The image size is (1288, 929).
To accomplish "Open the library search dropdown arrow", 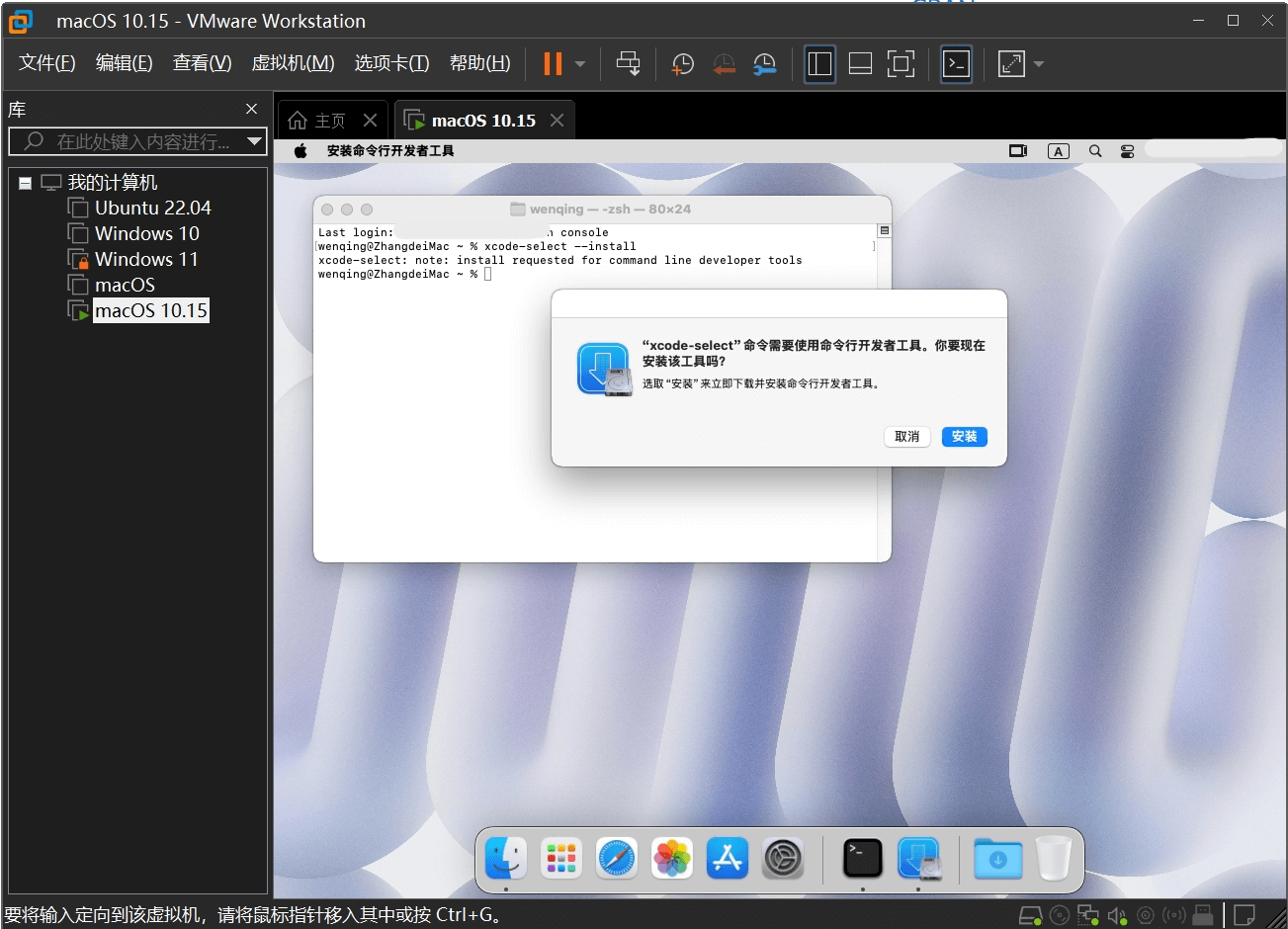I will [x=255, y=141].
